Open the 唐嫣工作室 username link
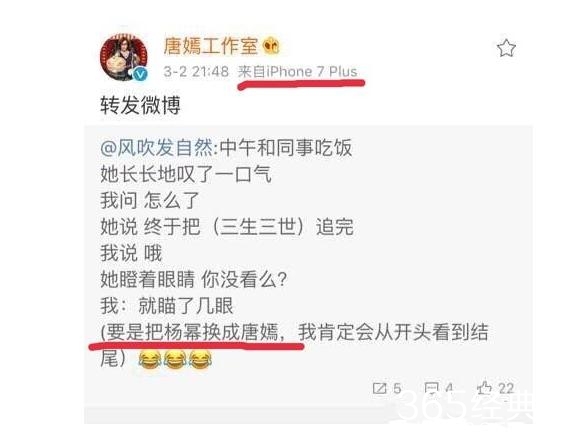This screenshot has width=583, height=444. 210,46
